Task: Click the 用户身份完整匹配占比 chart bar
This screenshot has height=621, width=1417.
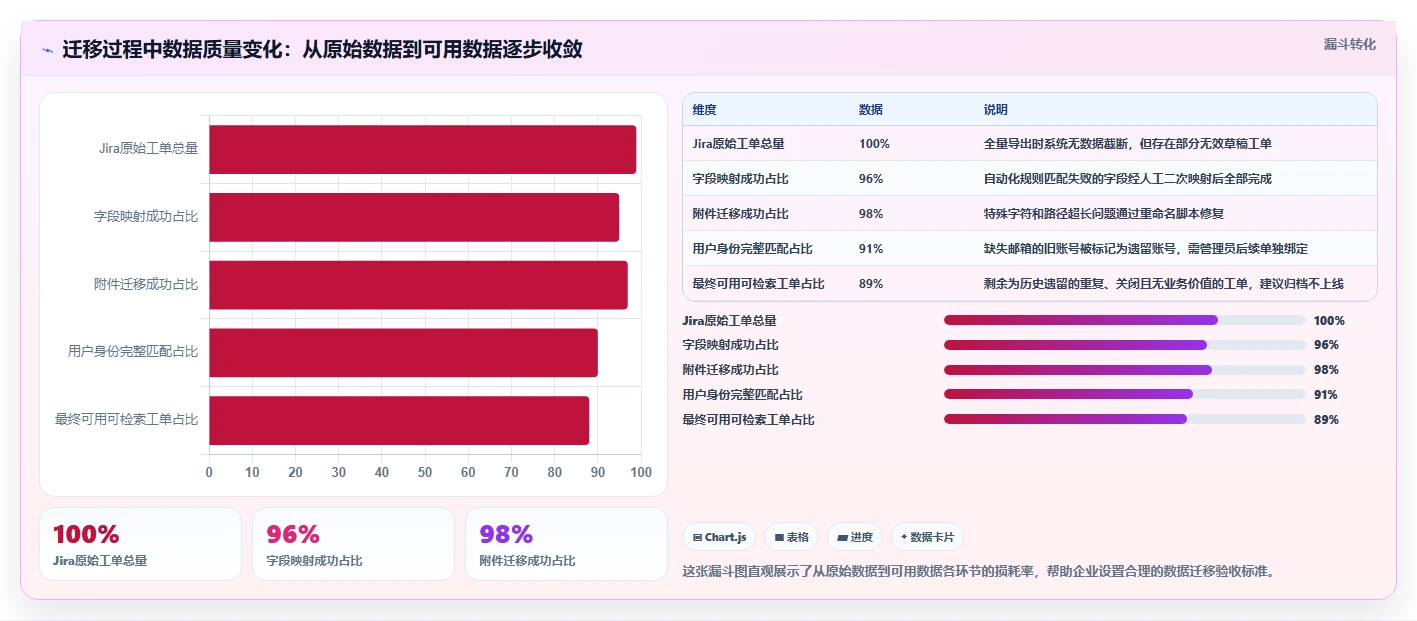Action: 403,352
